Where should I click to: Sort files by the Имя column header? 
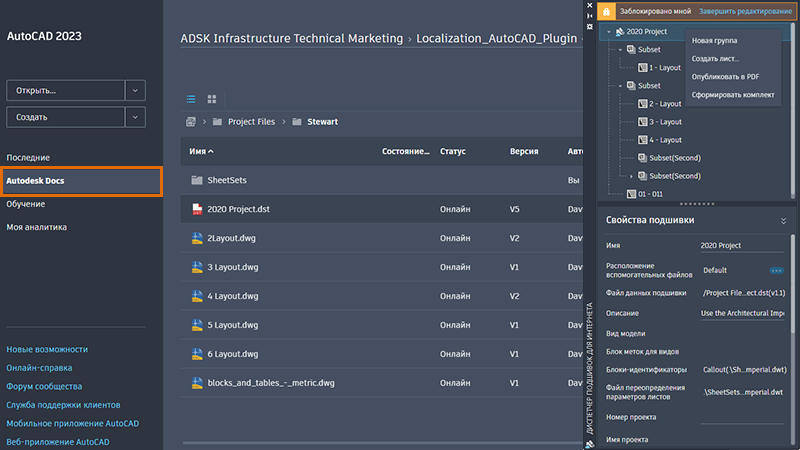pyautogui.click(x=196, y=152)
